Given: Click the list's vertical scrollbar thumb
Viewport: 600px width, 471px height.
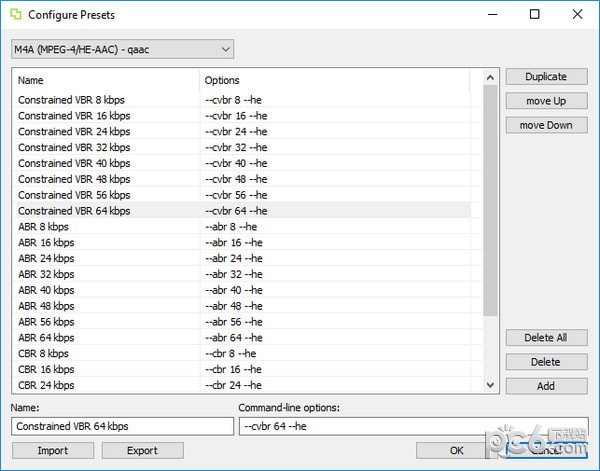Looking at the screenshot, I should [490, 200].
